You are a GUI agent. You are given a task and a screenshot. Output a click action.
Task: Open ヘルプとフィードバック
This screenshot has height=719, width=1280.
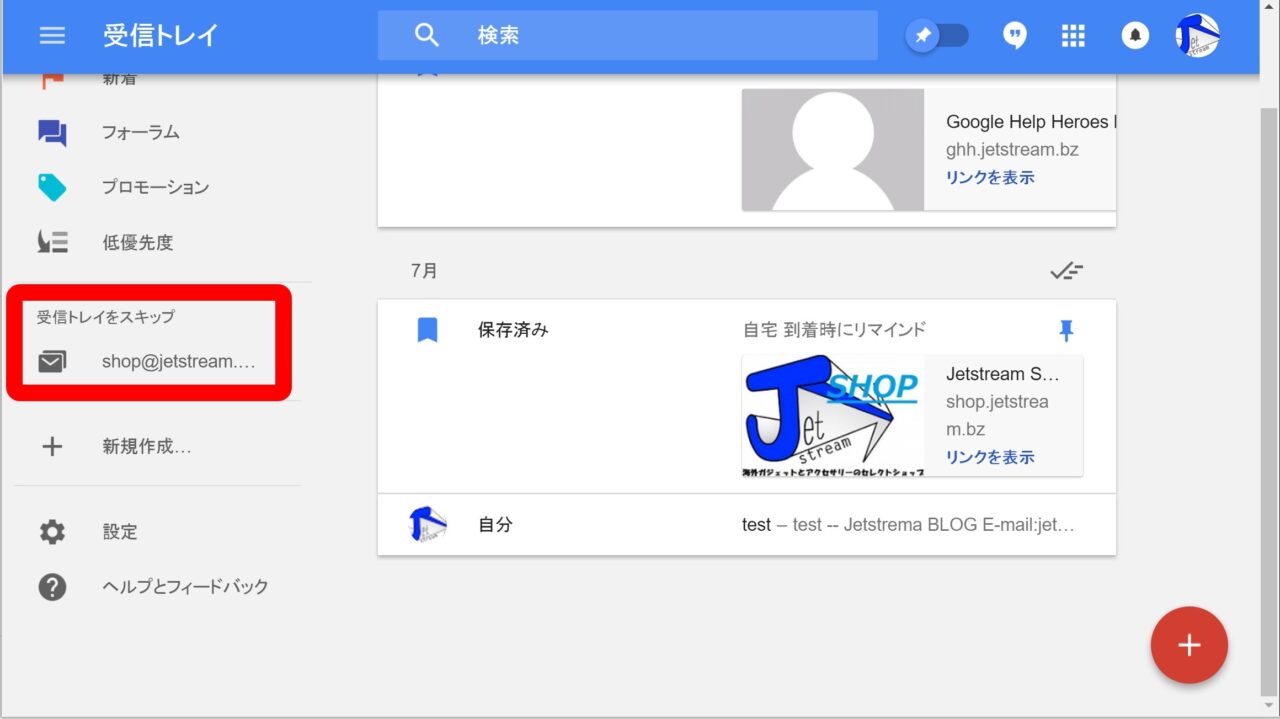coord(185,587)
